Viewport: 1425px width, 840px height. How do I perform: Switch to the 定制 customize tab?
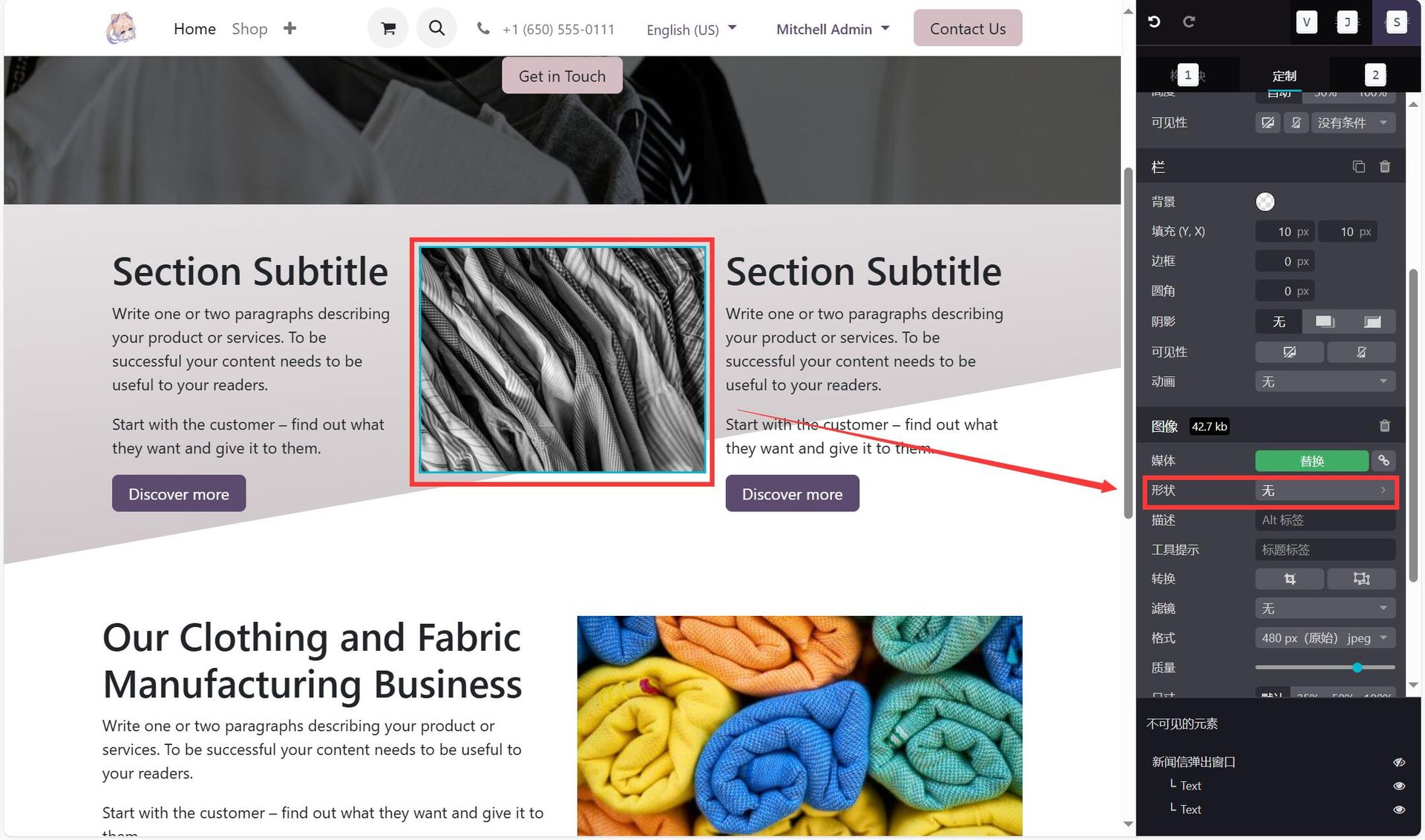point(1284,76)
